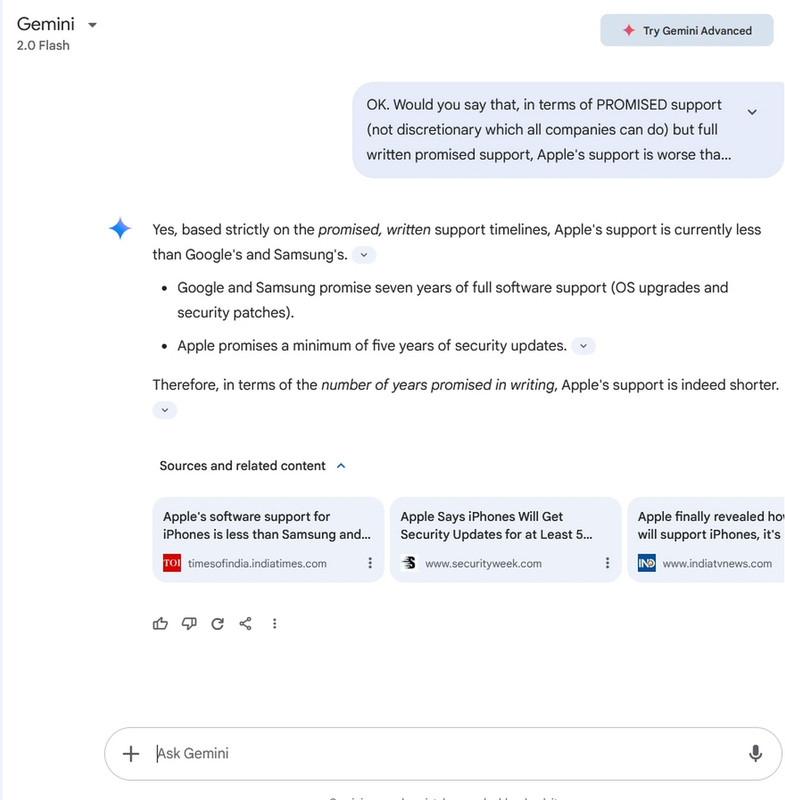Click the "Gemini" title text
785x800 pixels.
(45, 24)
